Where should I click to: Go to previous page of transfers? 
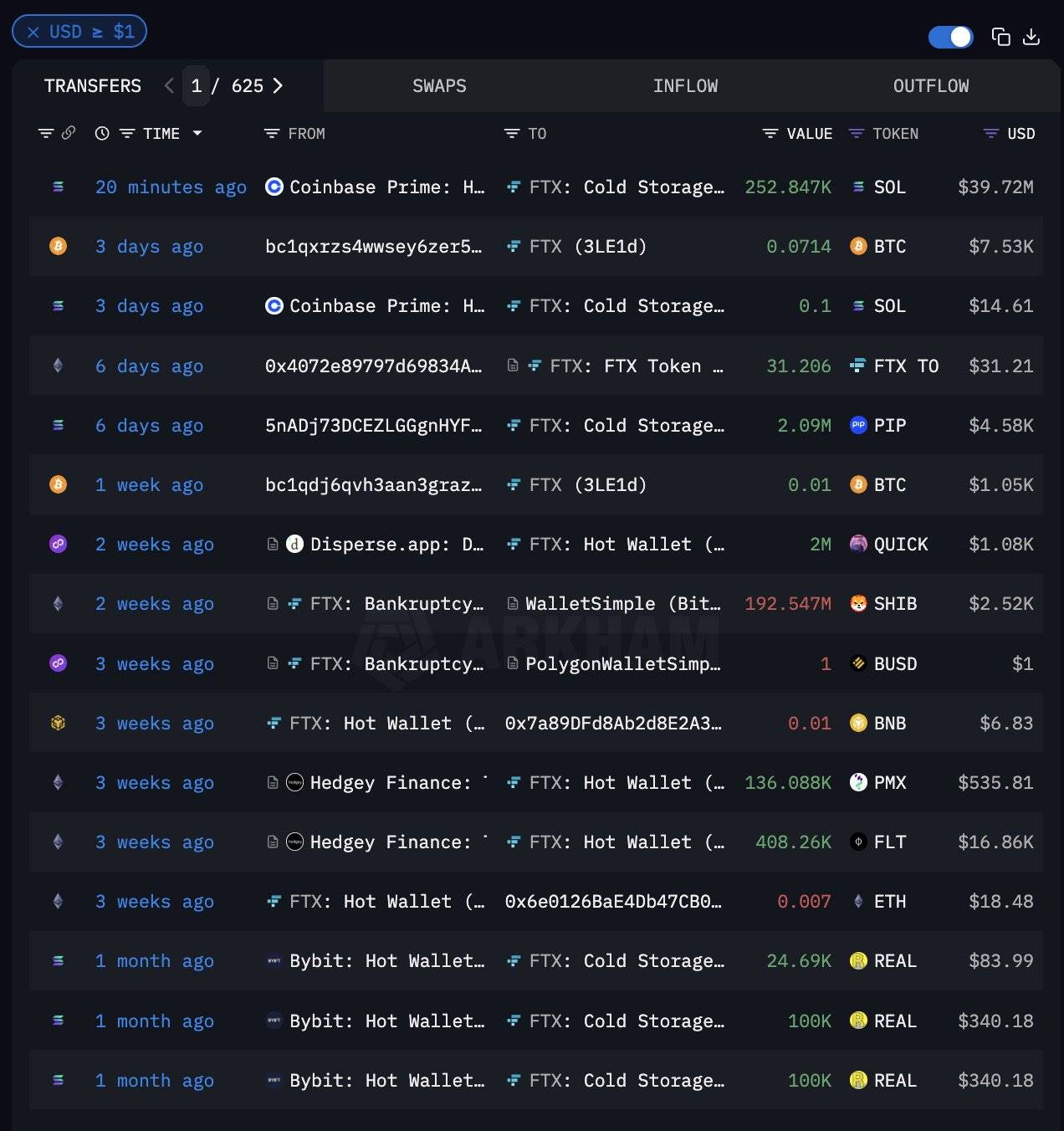[170, 85]
